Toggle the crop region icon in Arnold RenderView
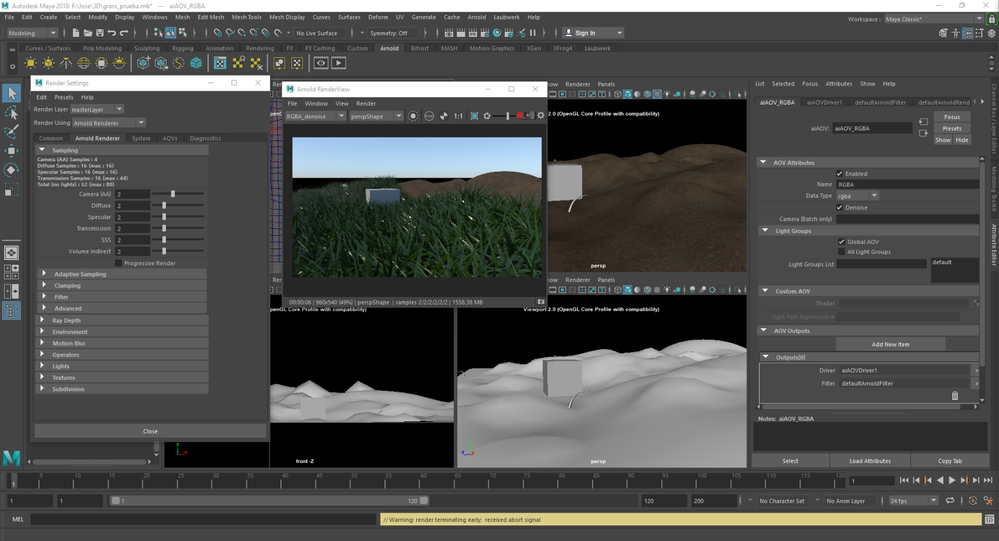The image size is (999, 541). [474, 116]
